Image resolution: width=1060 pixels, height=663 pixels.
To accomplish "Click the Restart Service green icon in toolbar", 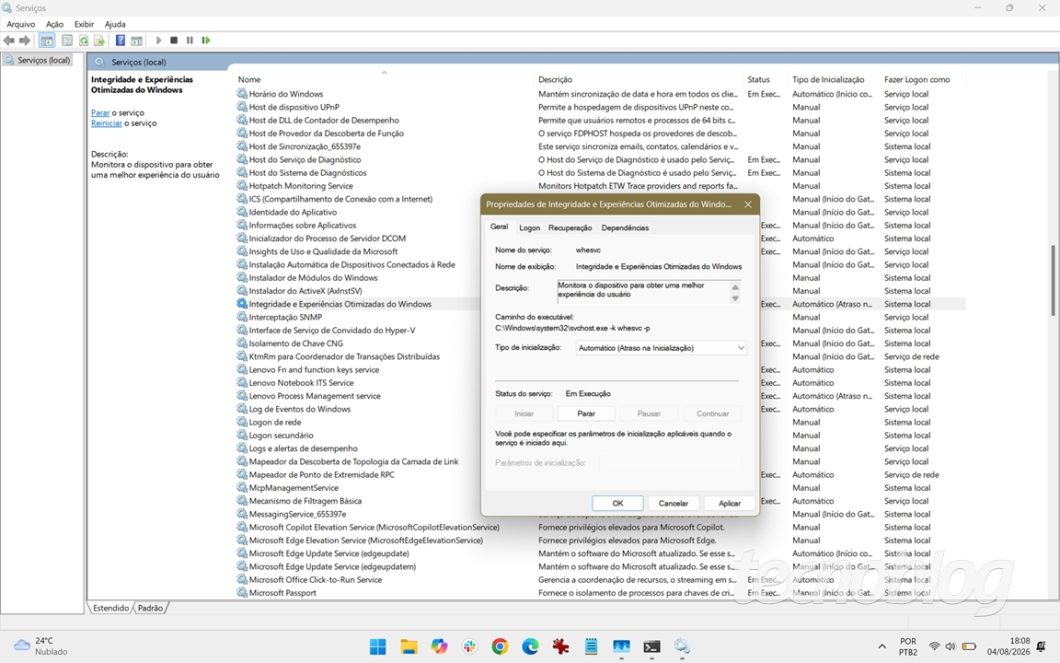I will (x=206, y=41).
